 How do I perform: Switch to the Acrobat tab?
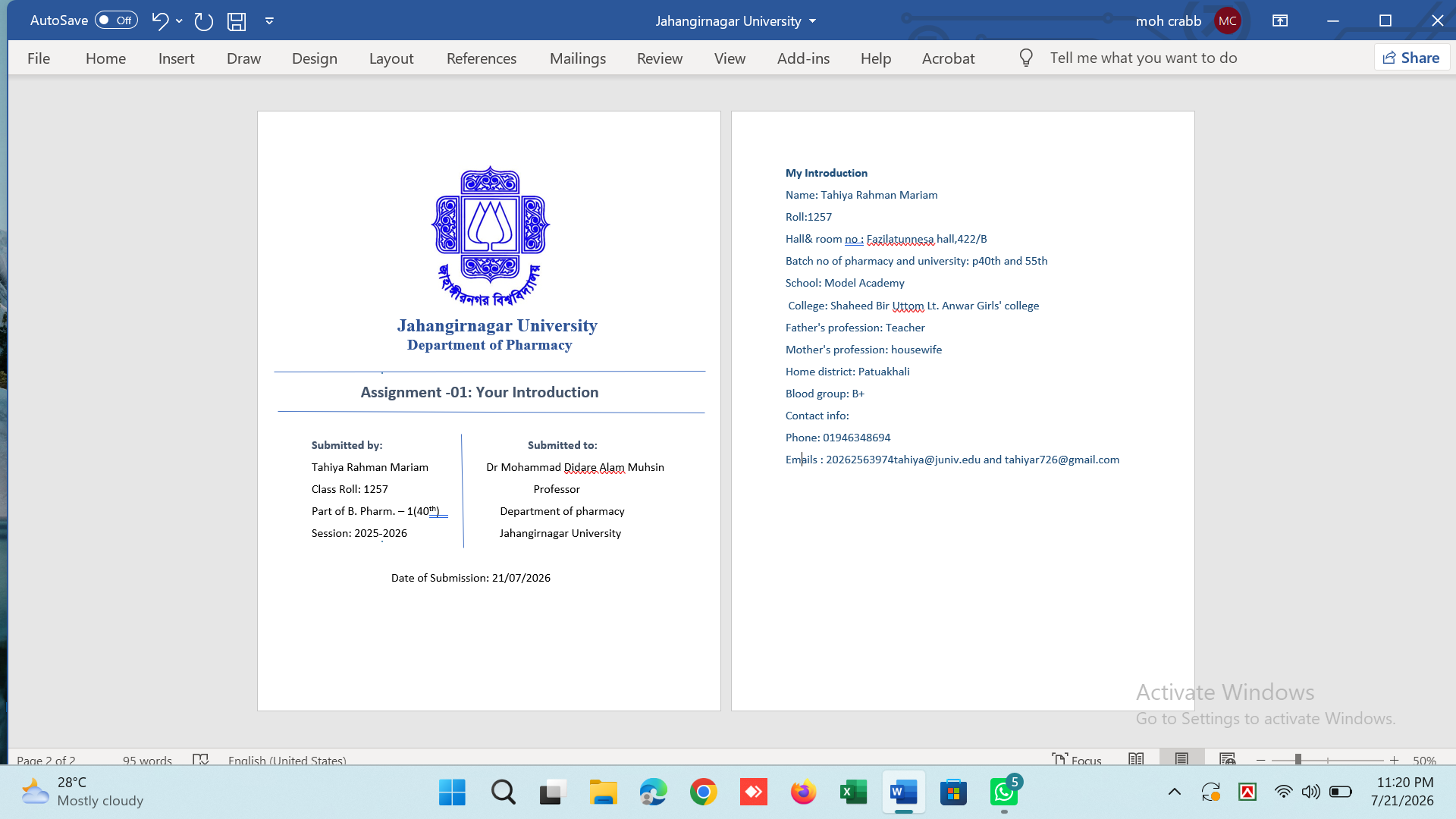[x=948, y=58]
